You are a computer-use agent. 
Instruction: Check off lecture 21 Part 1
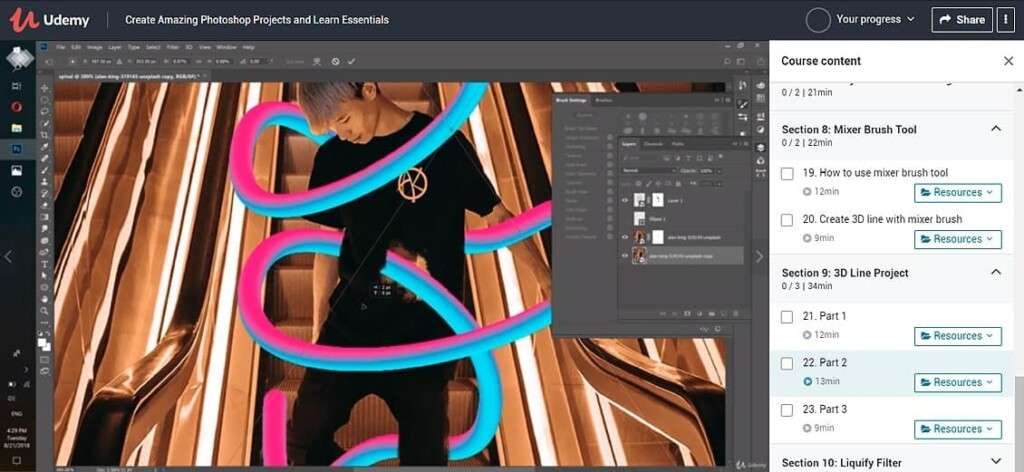point(787,317)
